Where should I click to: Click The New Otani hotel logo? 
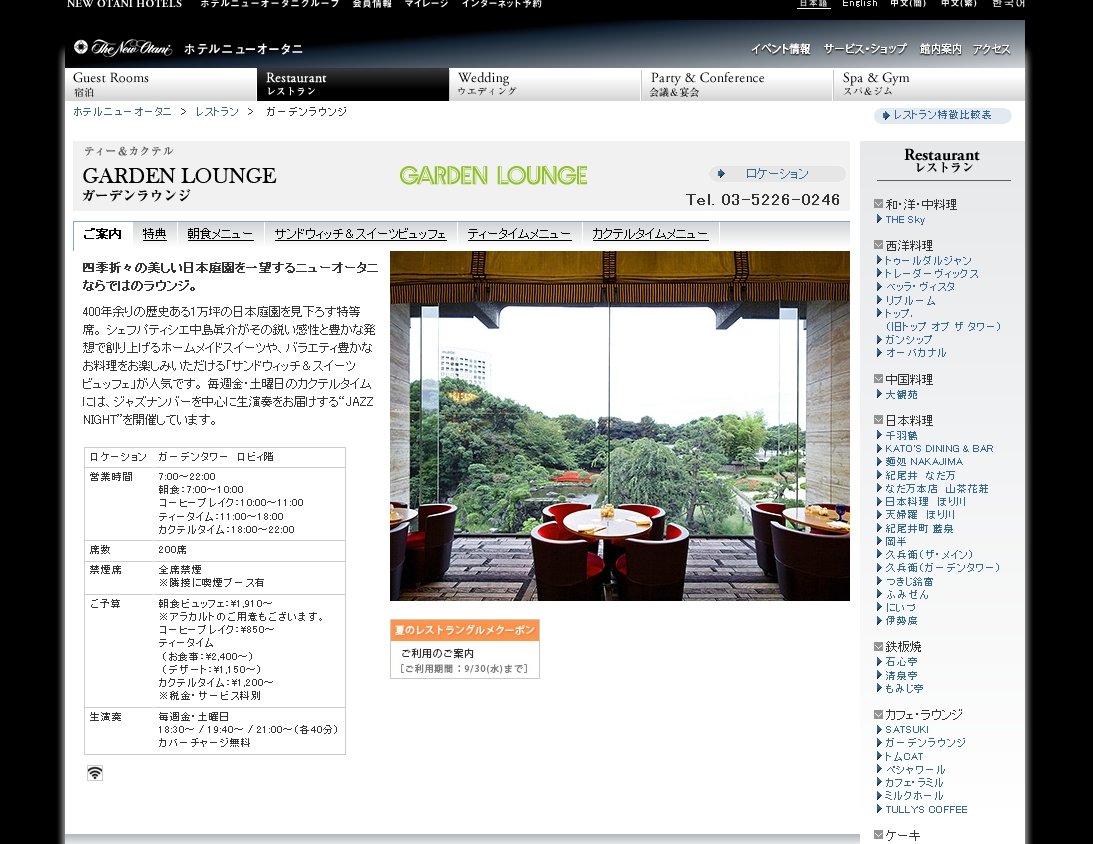click(x=123, y=48)
